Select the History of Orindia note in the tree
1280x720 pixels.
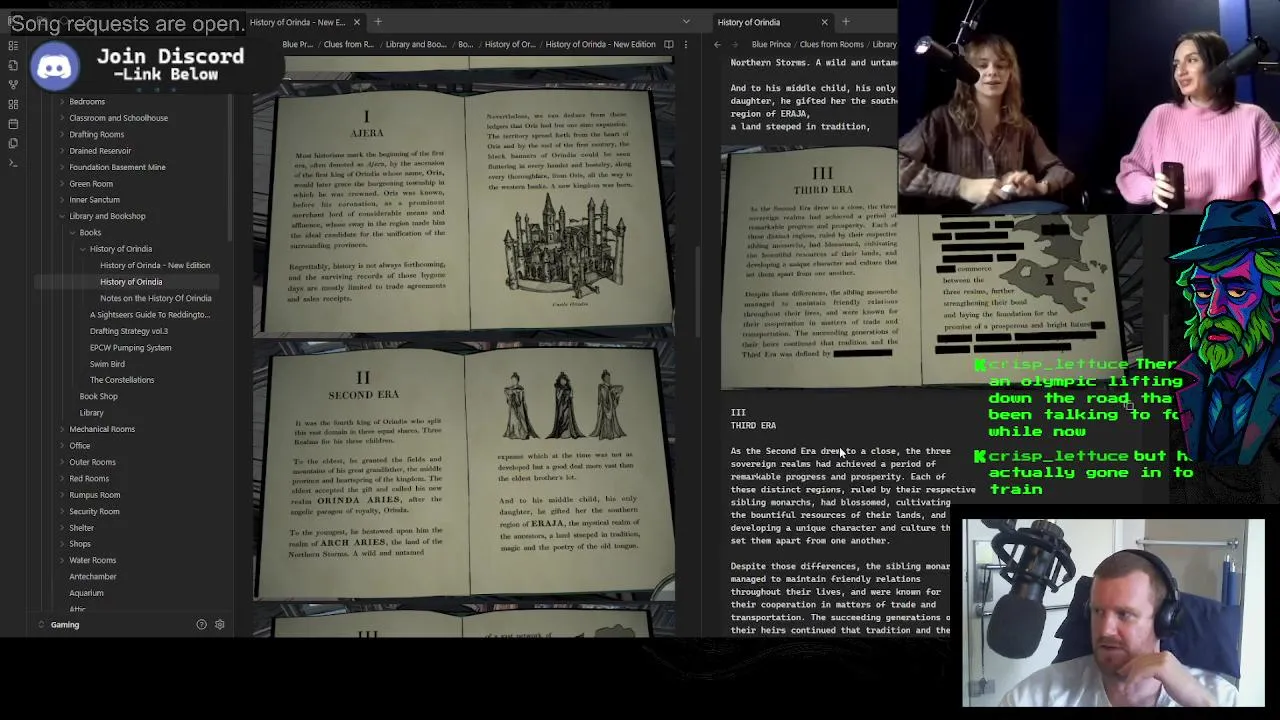[x=131, y=282]
